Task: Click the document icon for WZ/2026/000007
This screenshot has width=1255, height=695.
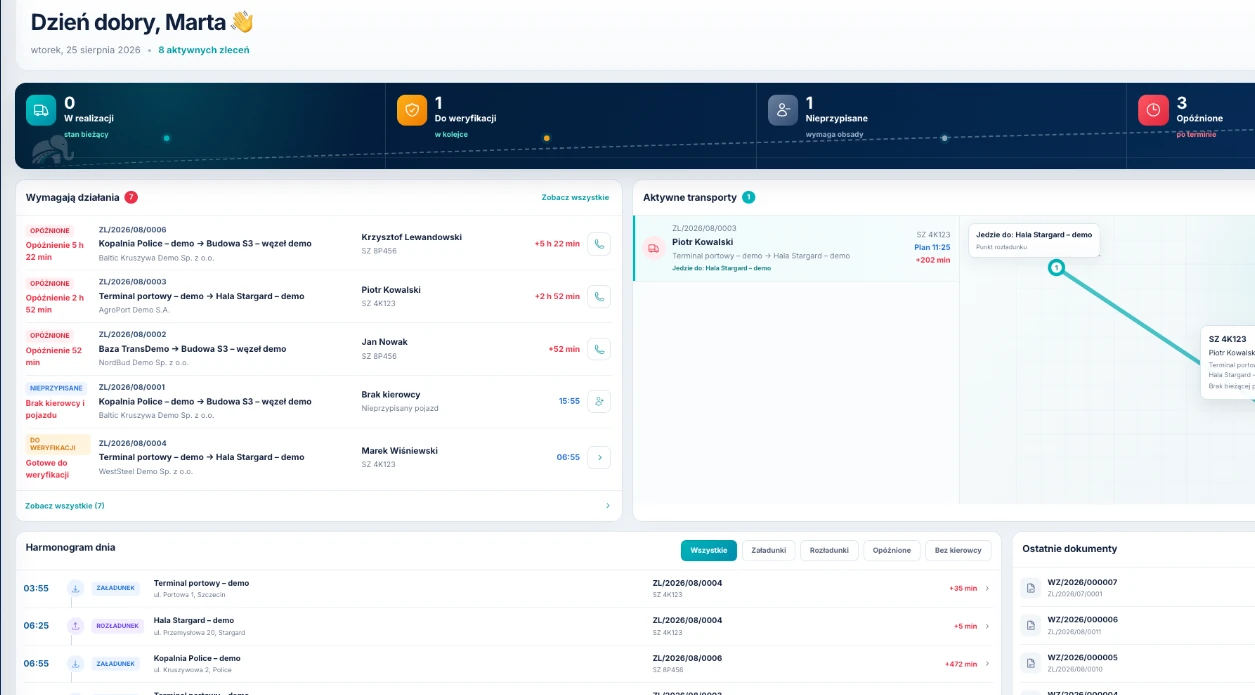Action: 1029,588
